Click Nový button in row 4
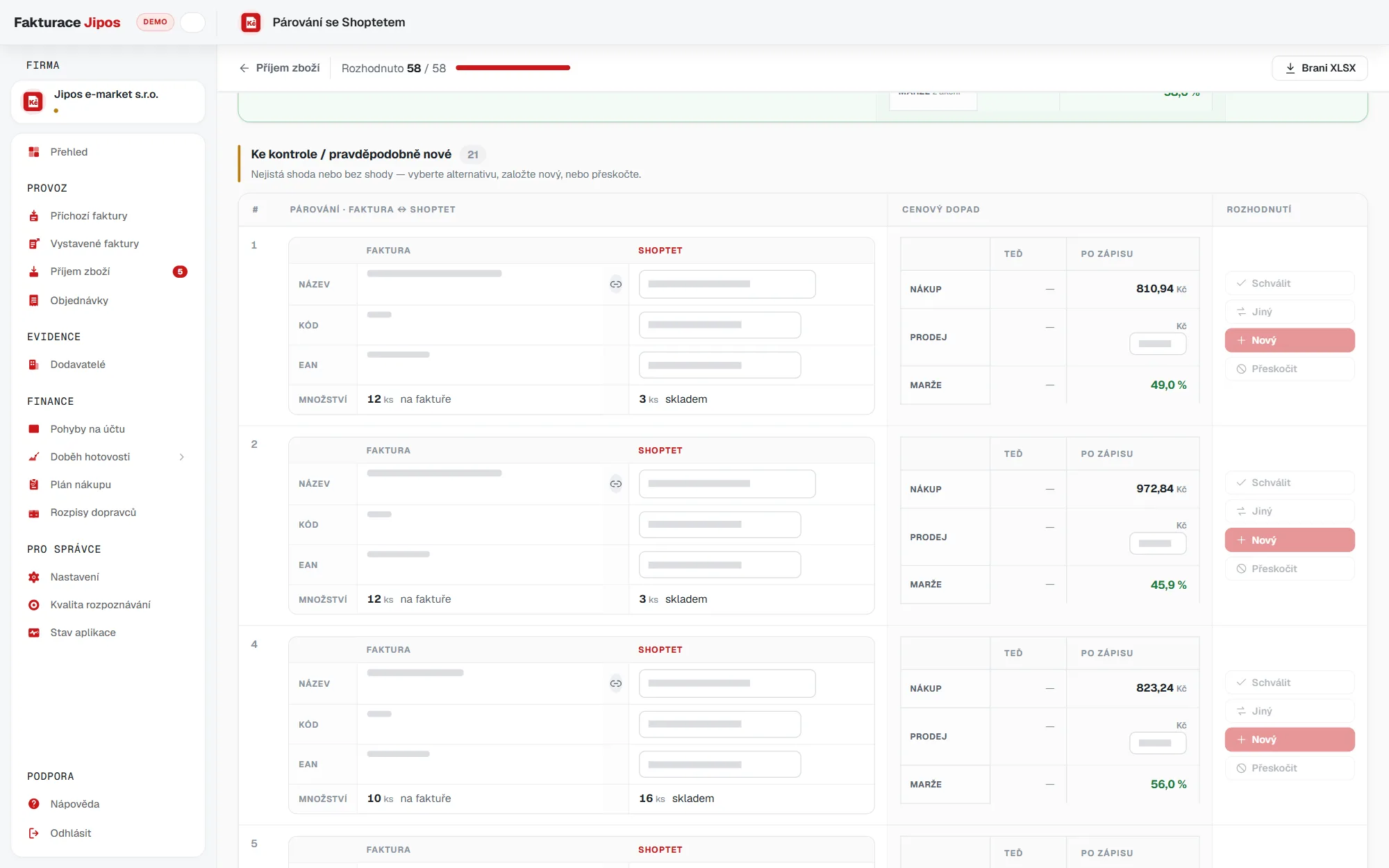This screenshot has width=1389, height=868. [1290, 740]
